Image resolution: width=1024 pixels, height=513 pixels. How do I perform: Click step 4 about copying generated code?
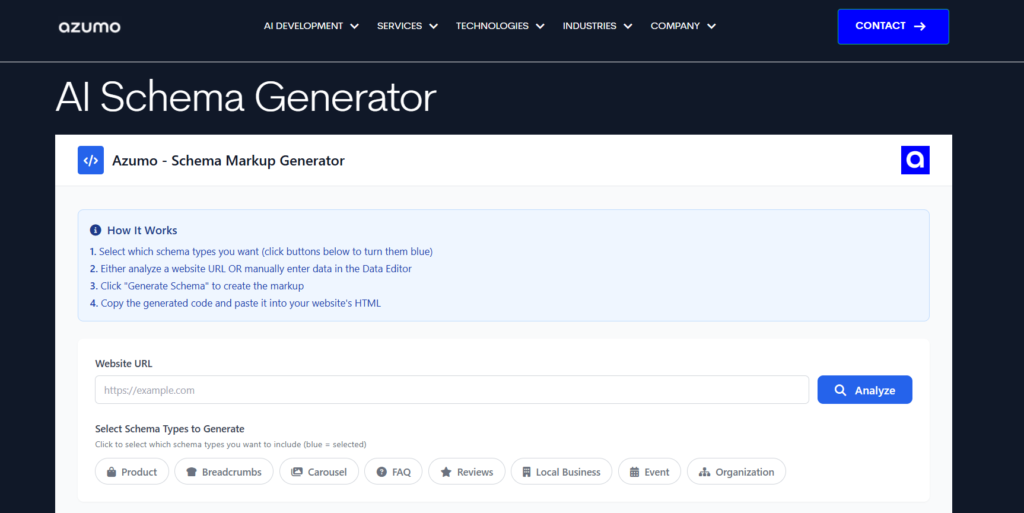click(235, 303)
